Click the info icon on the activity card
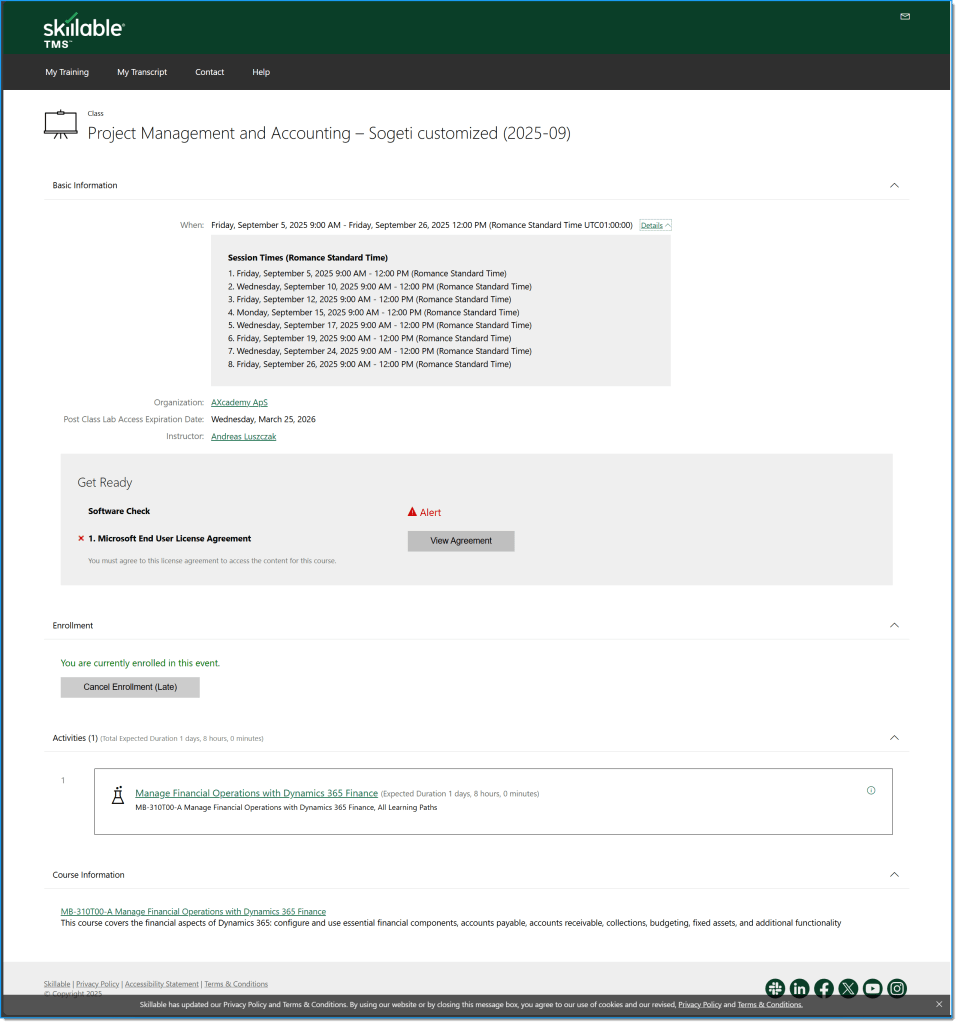 point(871,790)
